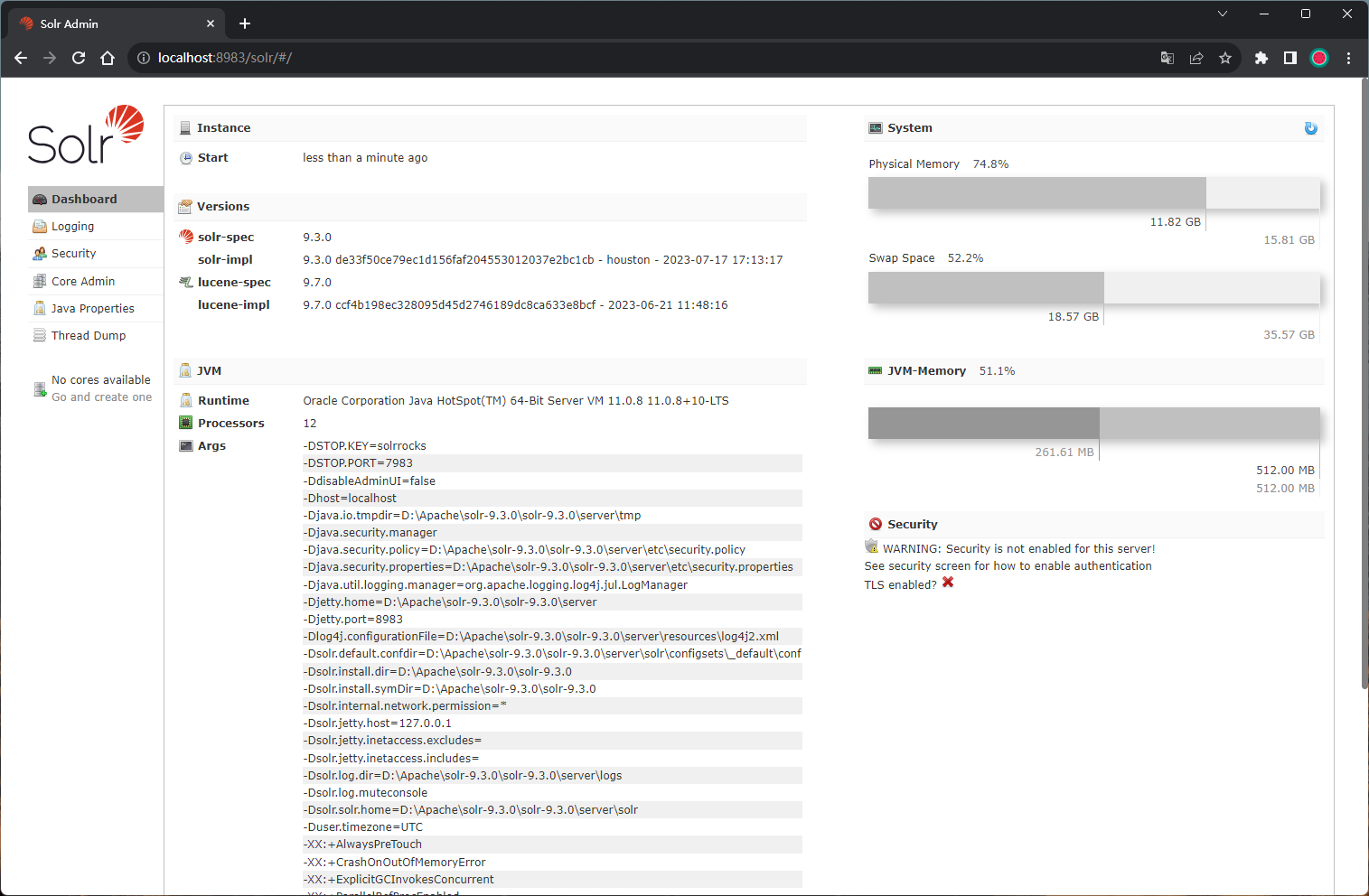The width and height of the screenshot is (1369, 896).
Task: Click the Swap Space usage bar
Action: click(x=1094, y=287)
